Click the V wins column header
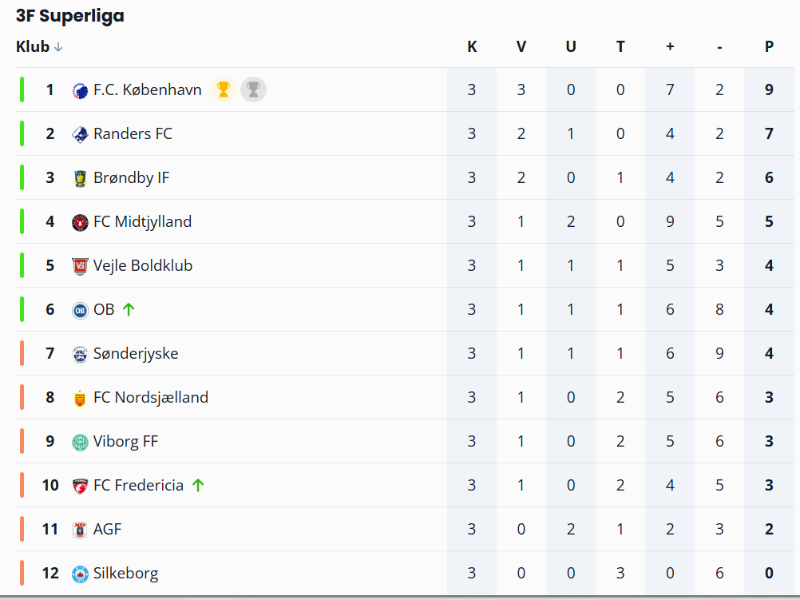The width and height of the screenshot is (800, 600). pyautogui.click(x=521, y=47)
